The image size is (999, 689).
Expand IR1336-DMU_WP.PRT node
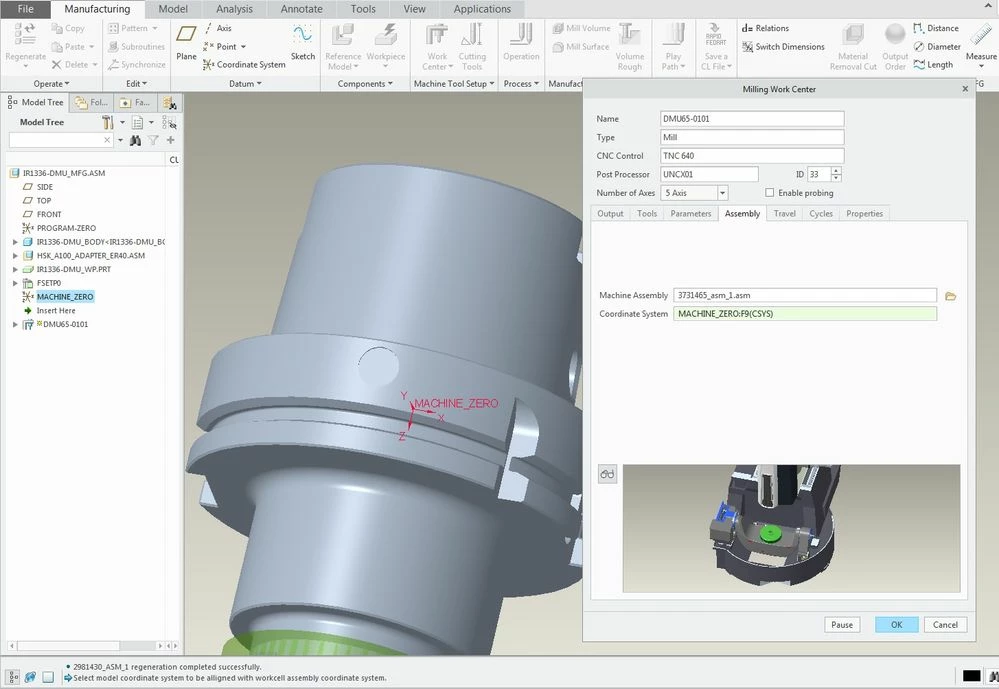15,270
